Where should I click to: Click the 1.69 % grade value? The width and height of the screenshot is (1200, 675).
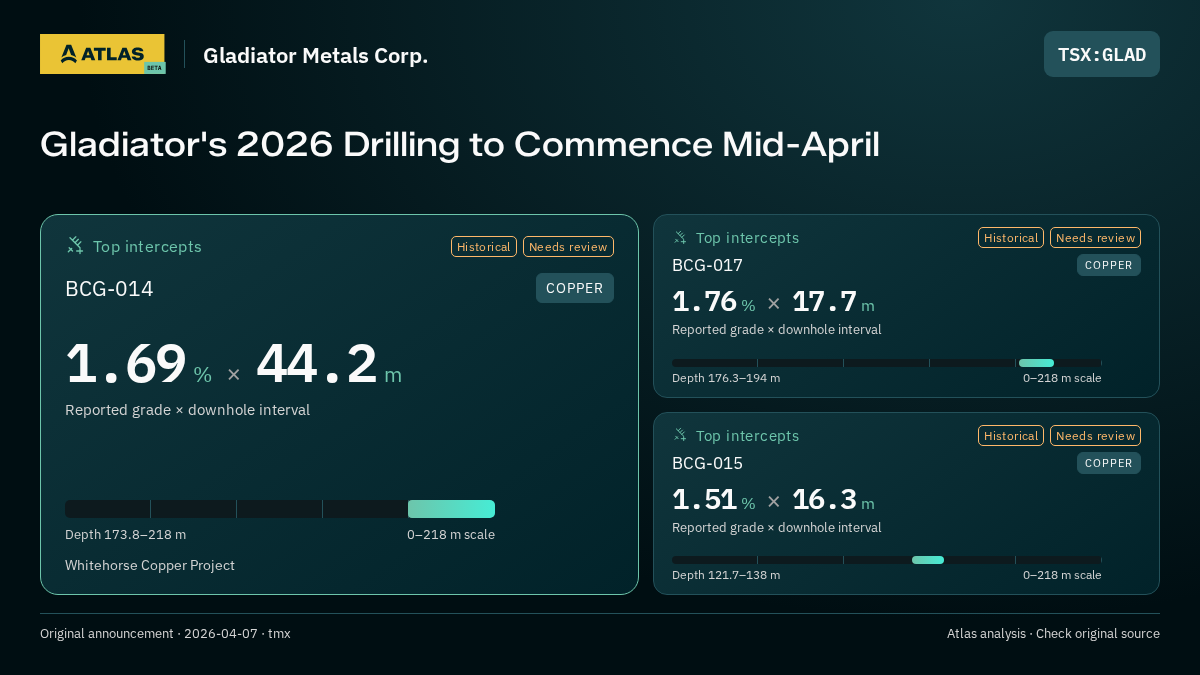click(x=139, y=365)
